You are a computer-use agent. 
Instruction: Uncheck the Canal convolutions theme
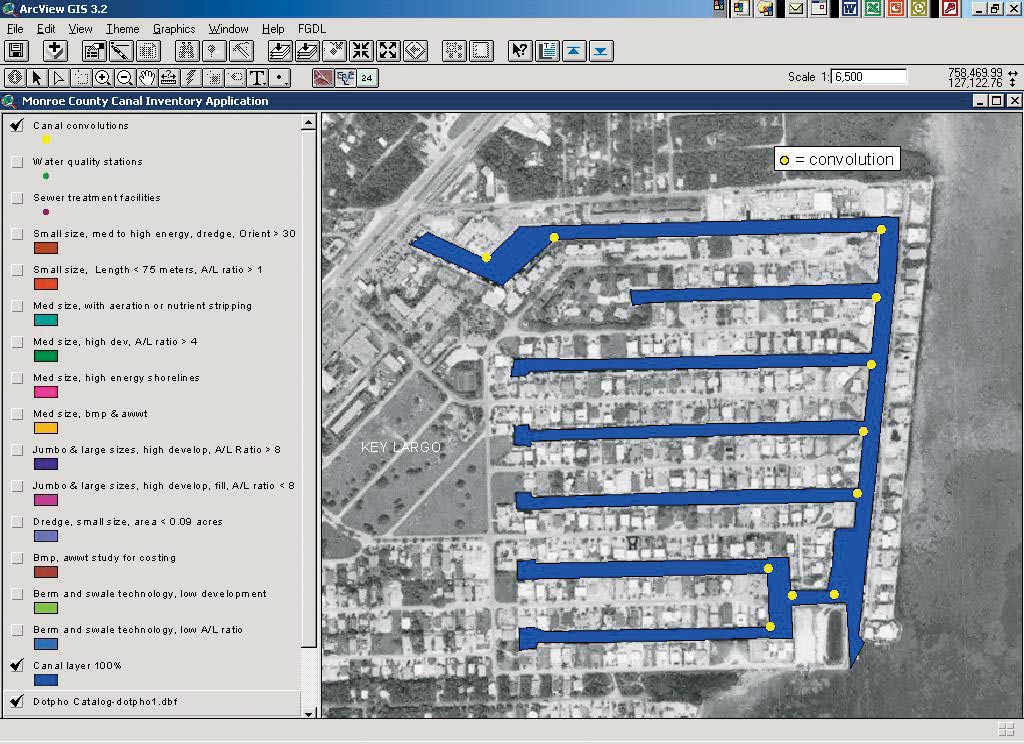tap(17, 125)
